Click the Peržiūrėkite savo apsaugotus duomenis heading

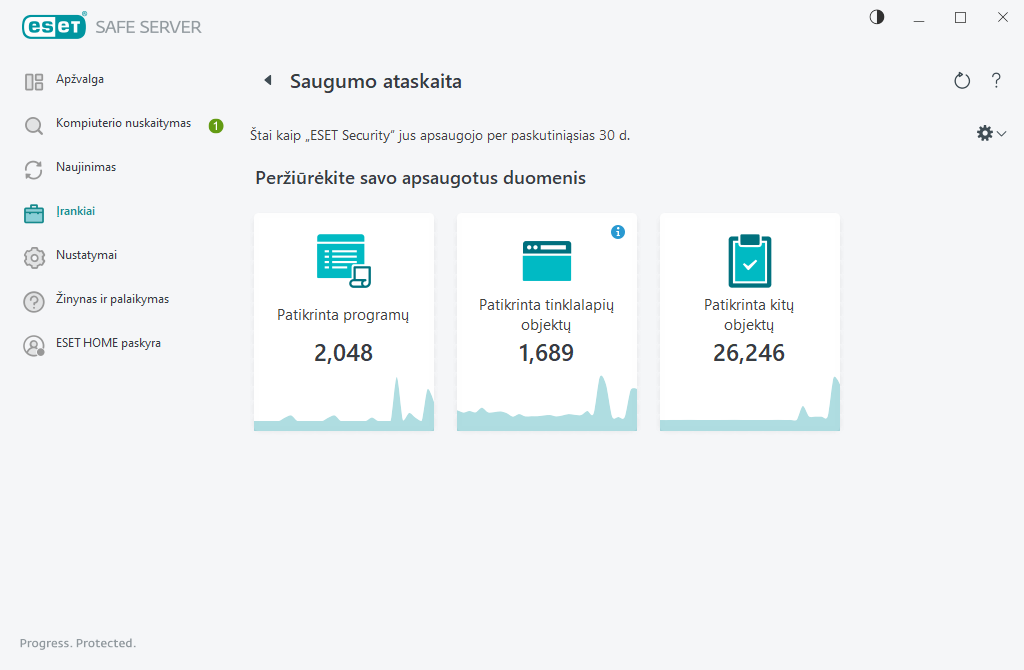[421, 178]
